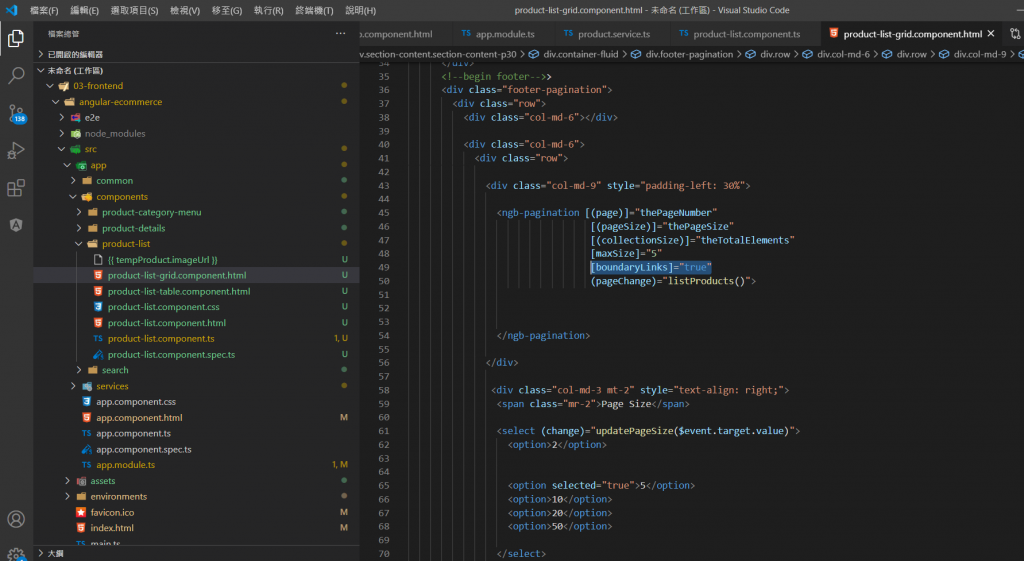Screen dimensions: 1024x561
Task: Open the Angular extension icon in activity bar
Action: (16, 225)
